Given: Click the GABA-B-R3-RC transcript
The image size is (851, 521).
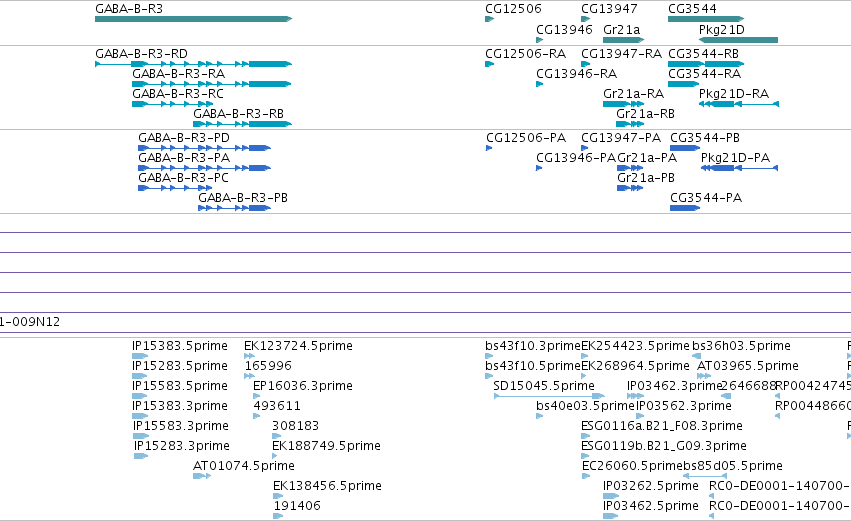Looking at the screenshot, I should tap(172, 104).
